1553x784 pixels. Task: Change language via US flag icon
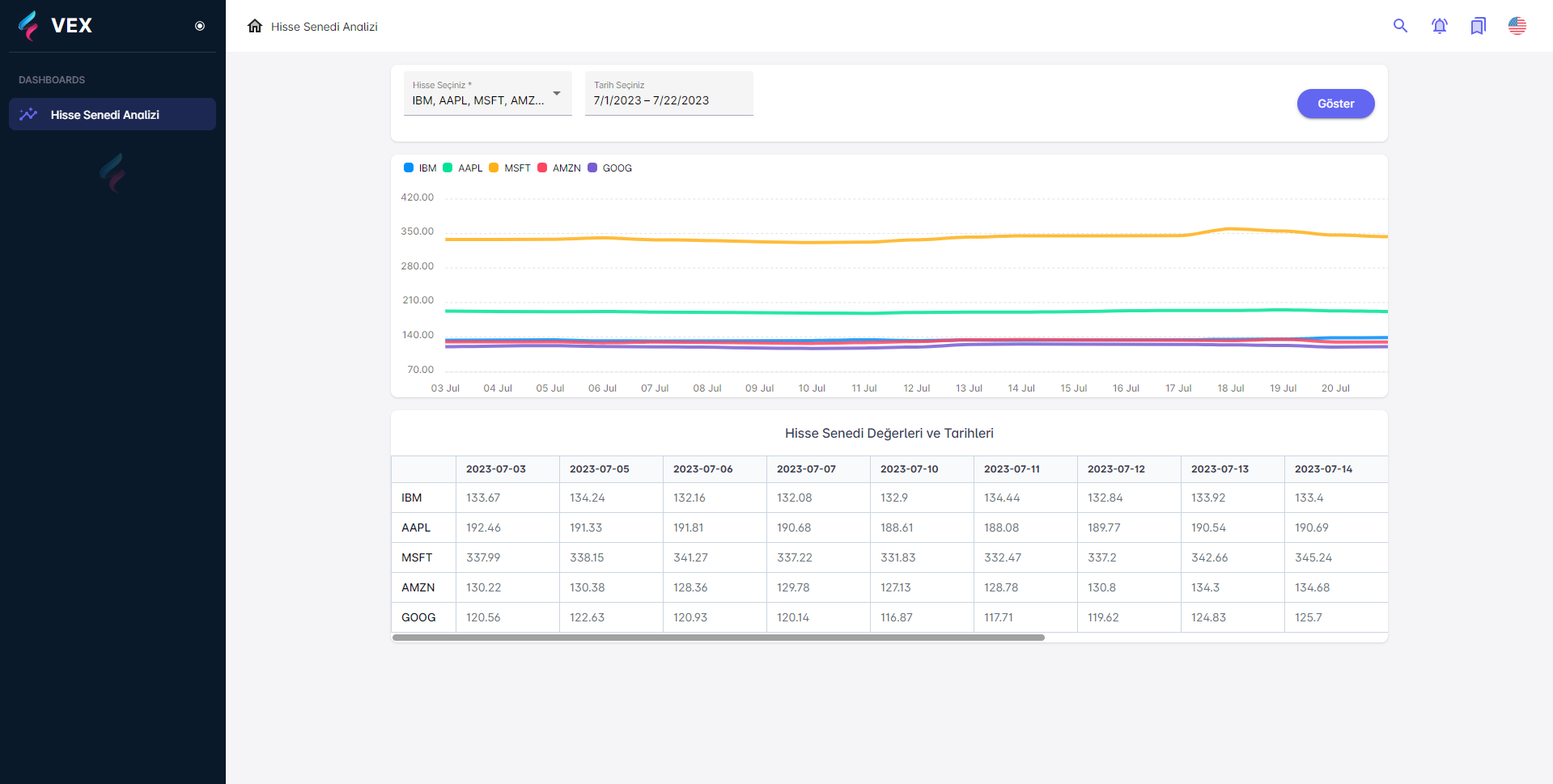(1517, 26)
